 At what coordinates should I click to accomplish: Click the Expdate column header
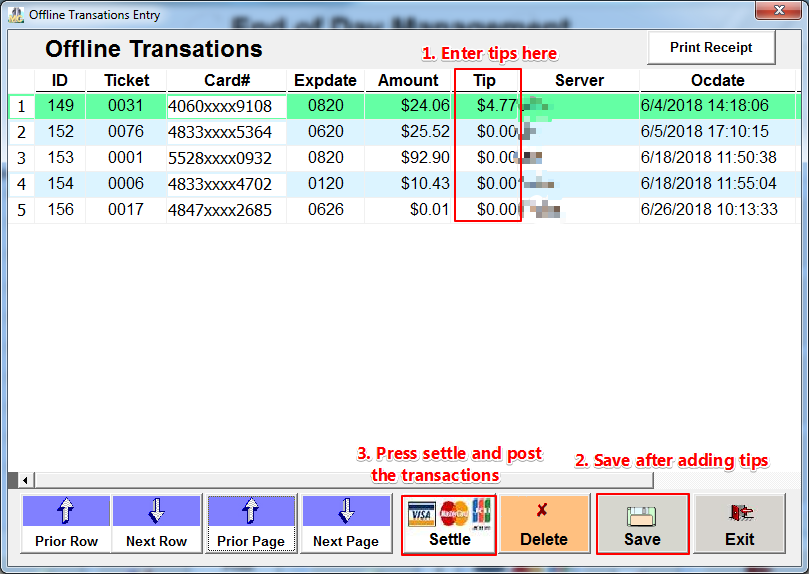(x=326, y=80)
